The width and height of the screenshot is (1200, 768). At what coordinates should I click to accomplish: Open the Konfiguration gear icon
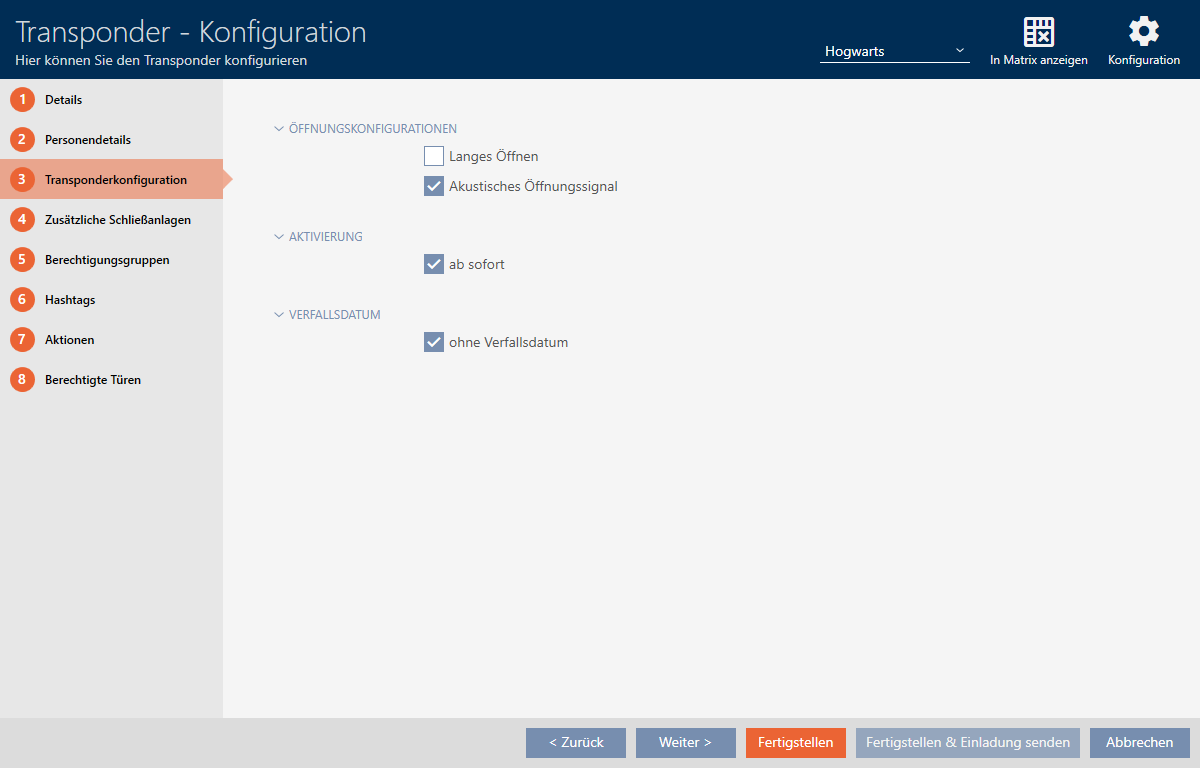[x=1143, y=32]
